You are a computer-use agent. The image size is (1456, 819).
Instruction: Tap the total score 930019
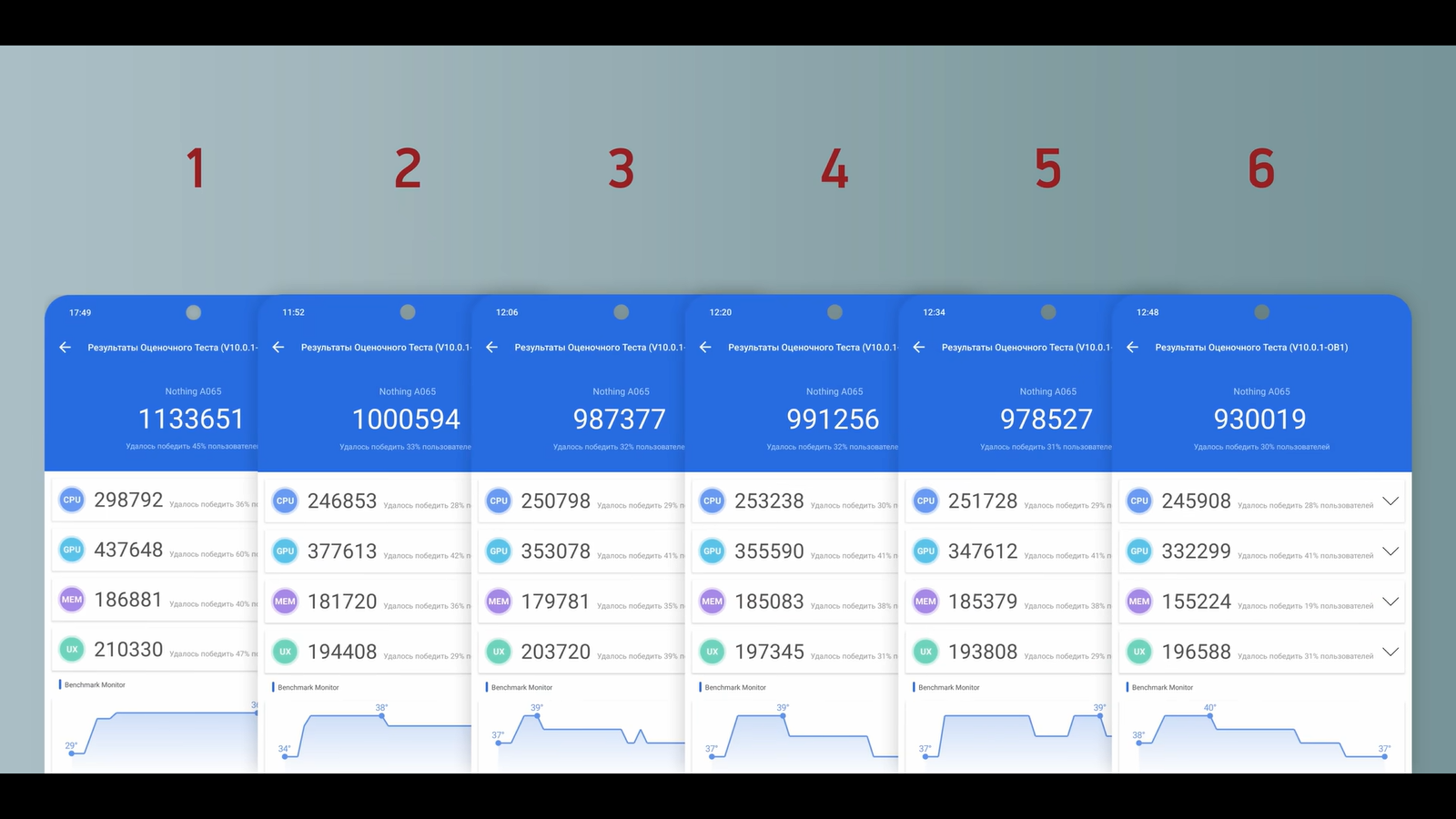[1260, 419]
